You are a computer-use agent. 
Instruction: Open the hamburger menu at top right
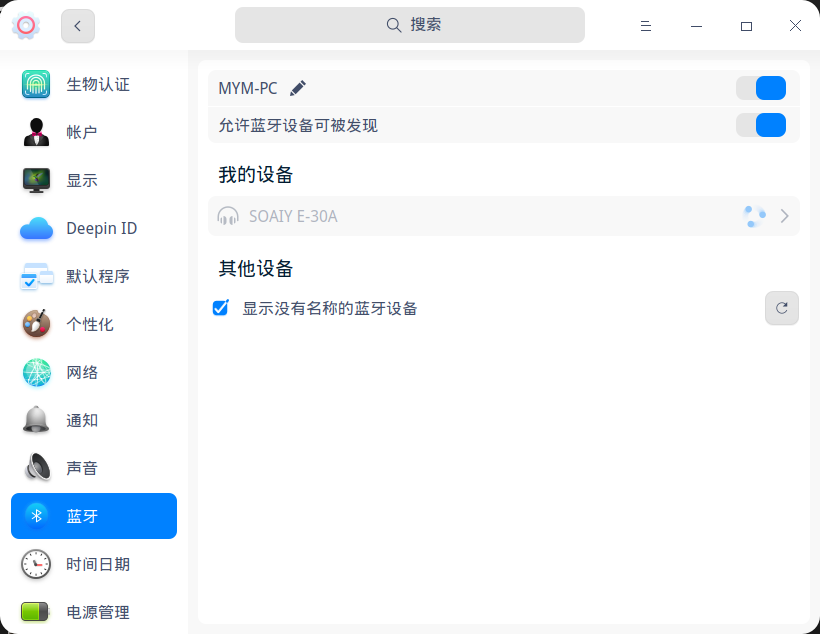pos(646,25)
